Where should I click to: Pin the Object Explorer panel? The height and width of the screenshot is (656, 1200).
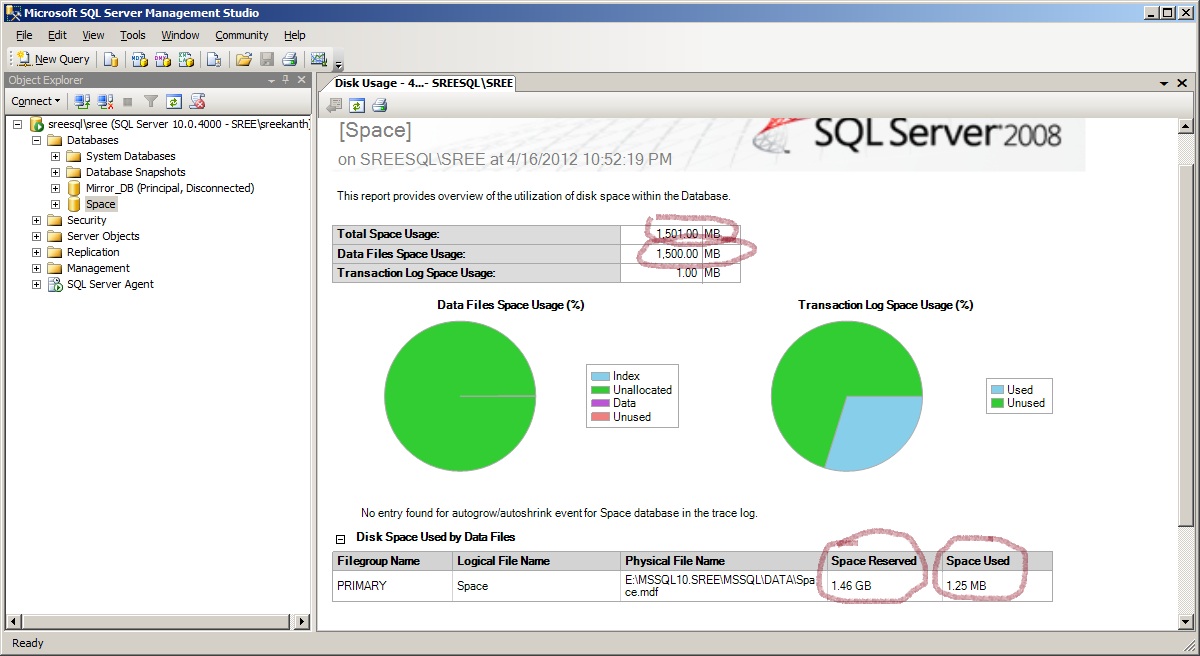[285, 80]
